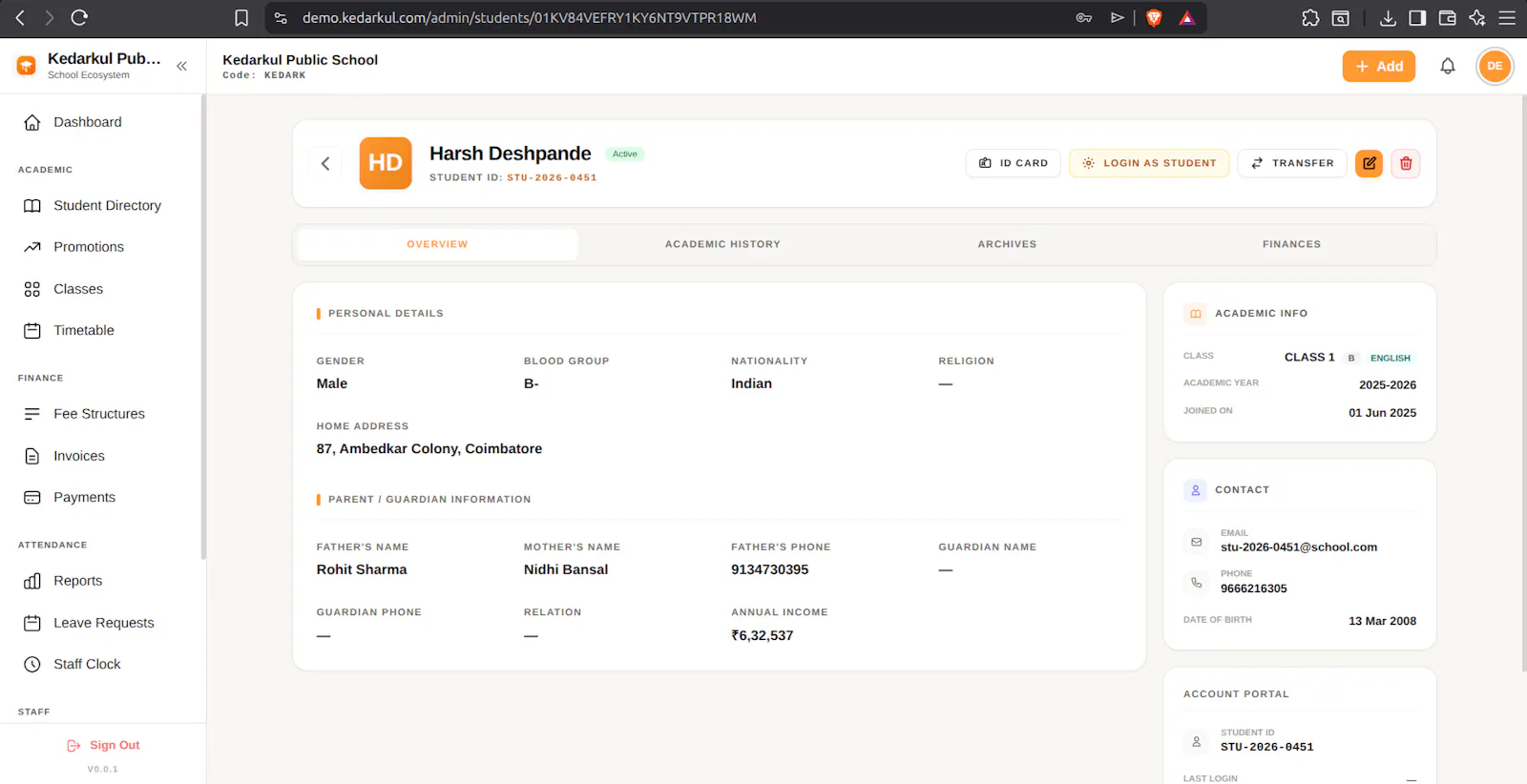Image resolution: width=1527 pixels, height=784 pixels.
Task: Click the Active status badge
Action: (x=625, y=154)
